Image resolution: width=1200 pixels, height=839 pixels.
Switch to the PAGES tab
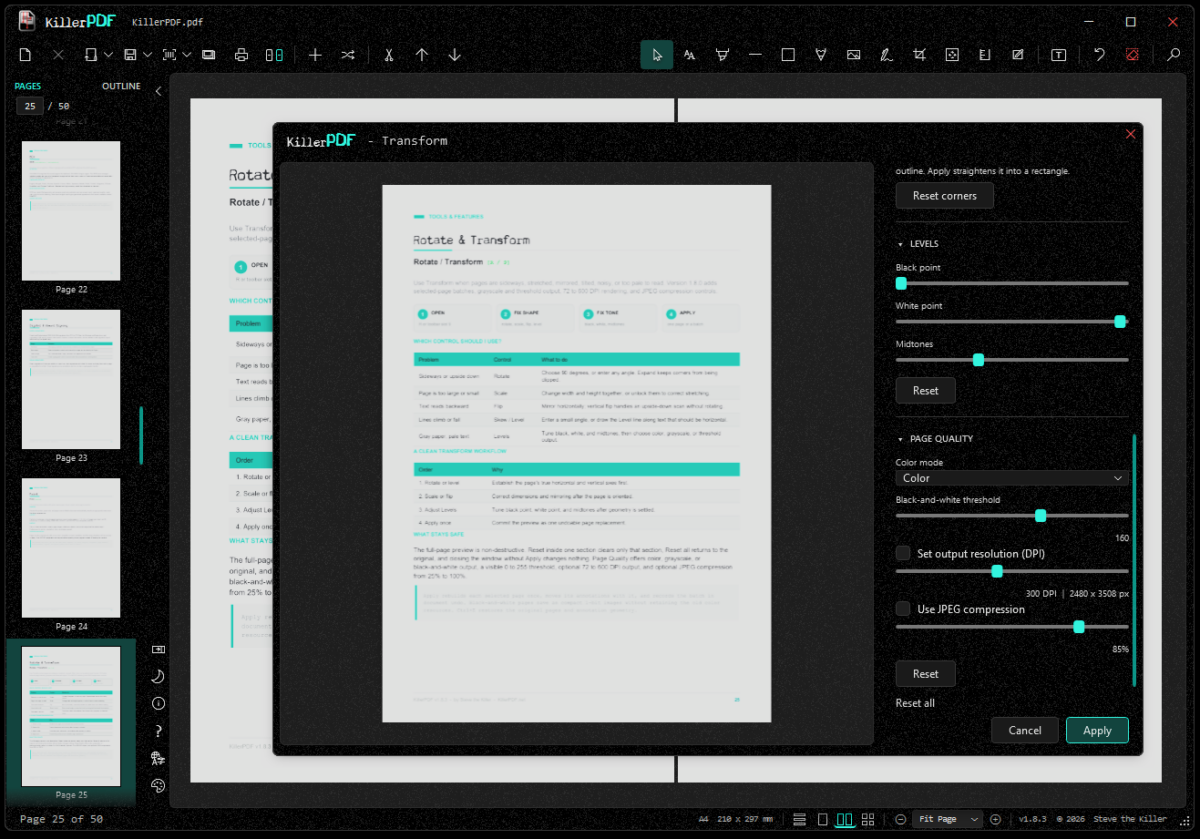[x=28, y=86]
